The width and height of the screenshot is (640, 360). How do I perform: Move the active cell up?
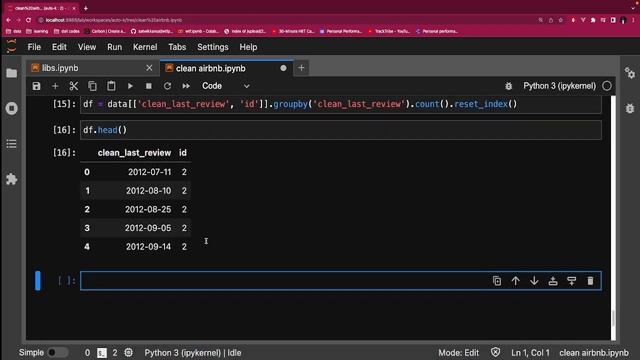click(x=516, y=281)
